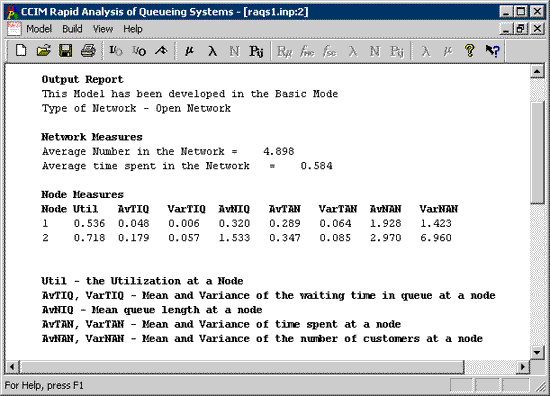Click the grayed fmc toolbar icon

(307, 52)
